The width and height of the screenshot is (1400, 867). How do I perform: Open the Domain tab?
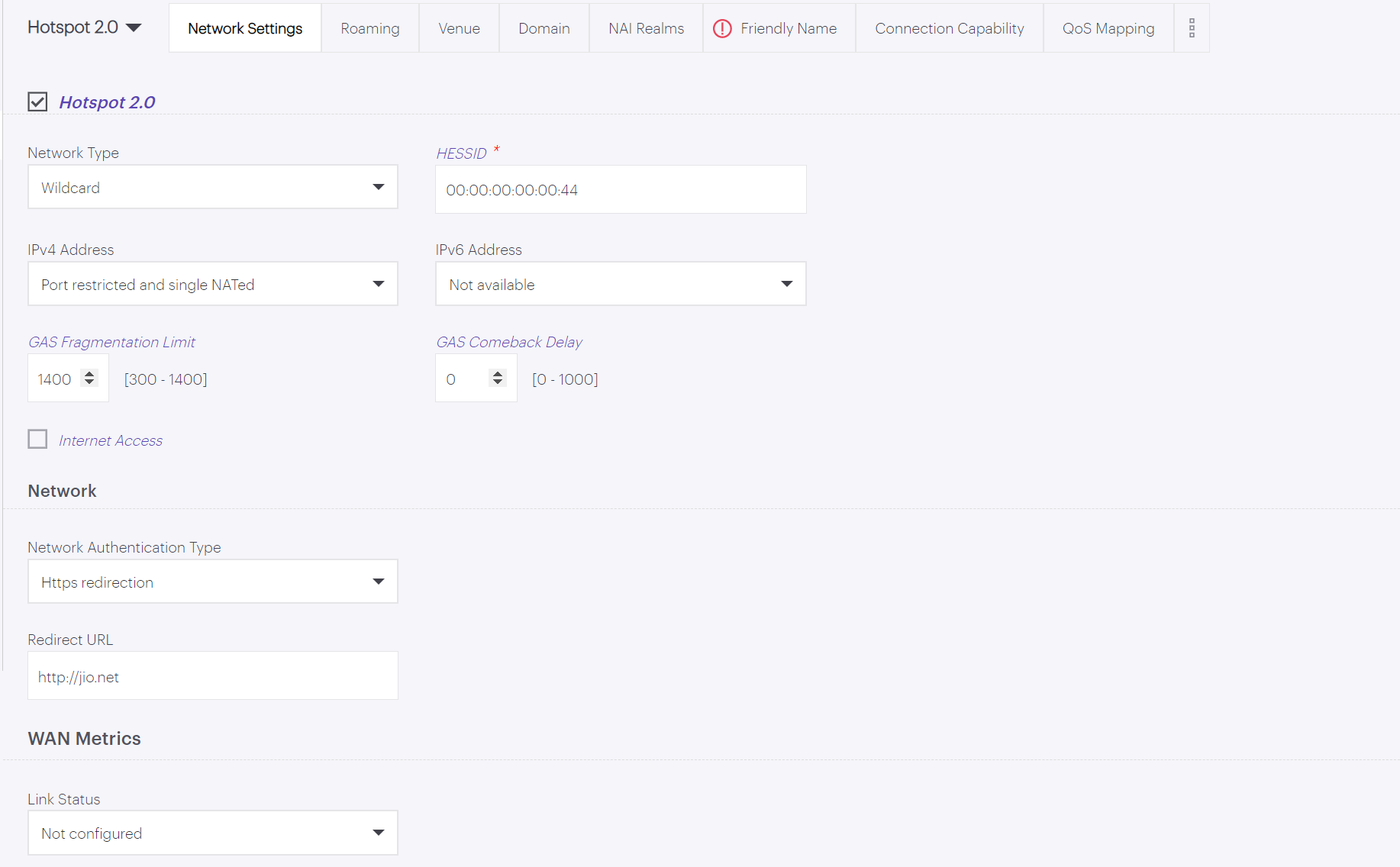[544, 29]
